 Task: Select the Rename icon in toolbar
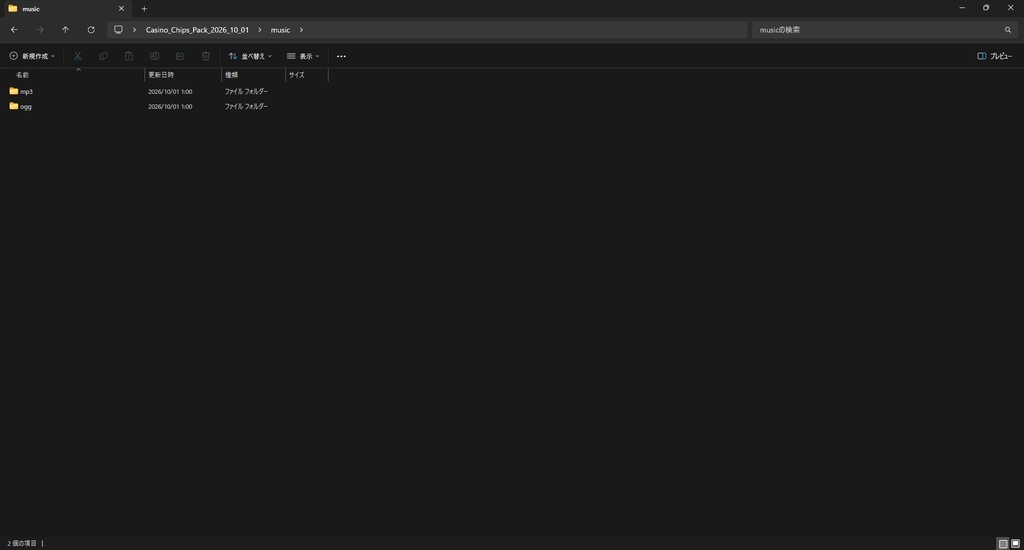(154, 56)
